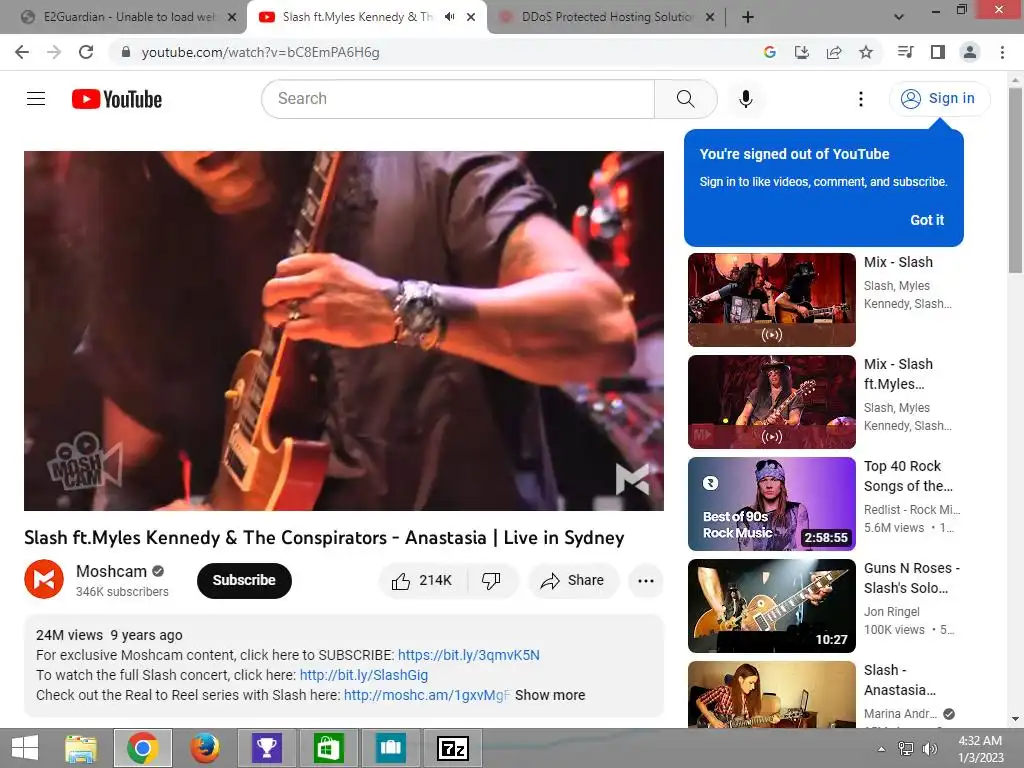Go back to previous page
1024x768 pixels.
[x=22, y=52]
